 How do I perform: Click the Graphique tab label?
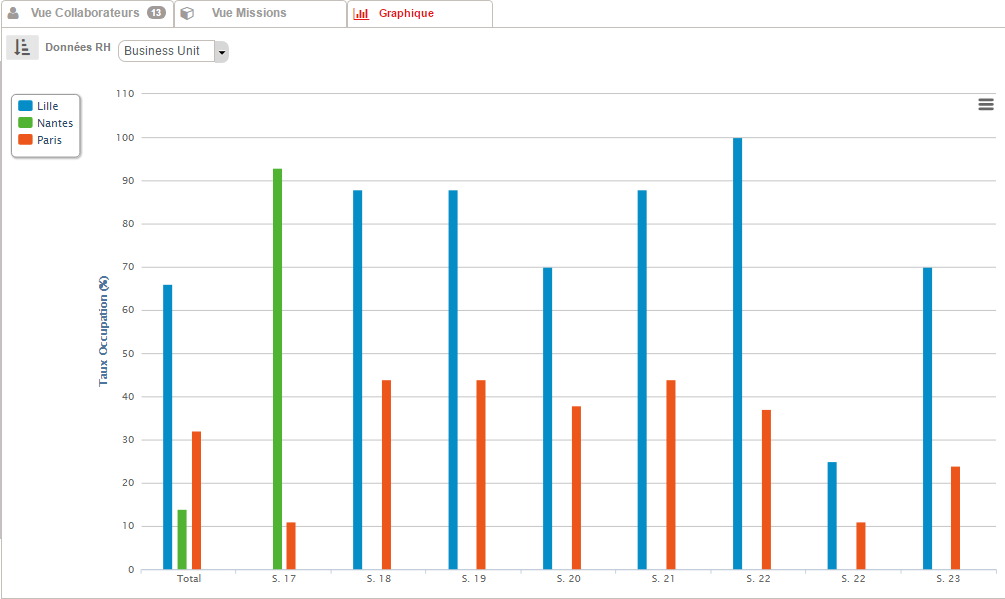click(x=406, y=14)
